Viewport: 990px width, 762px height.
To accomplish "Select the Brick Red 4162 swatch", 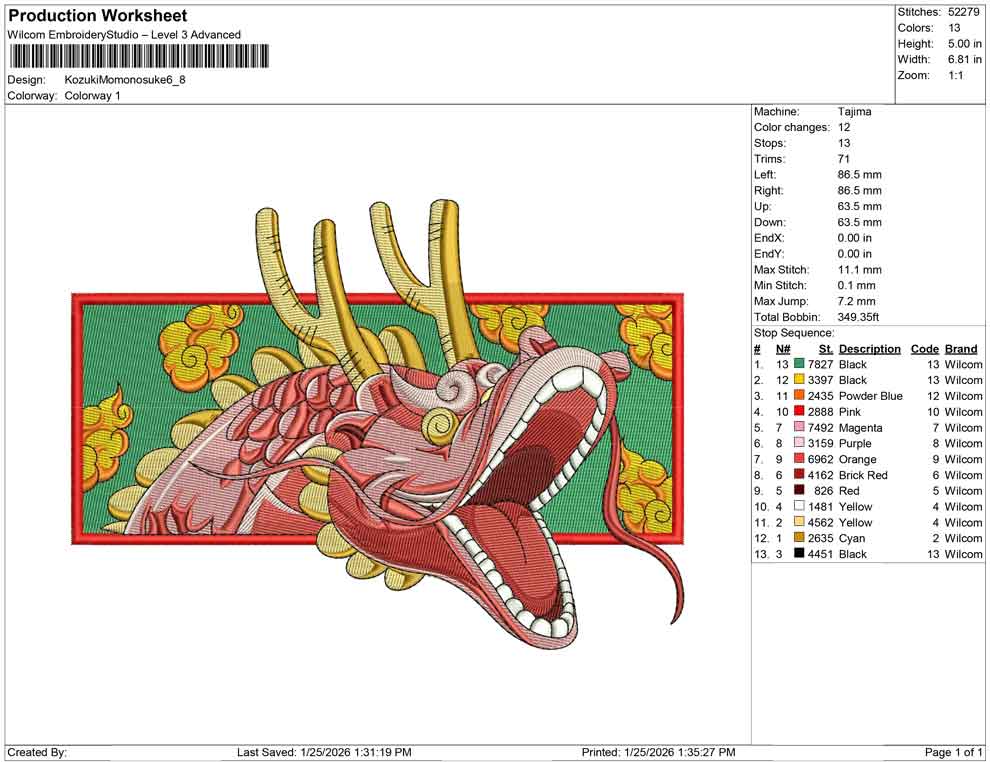I will tap(799, 474).
